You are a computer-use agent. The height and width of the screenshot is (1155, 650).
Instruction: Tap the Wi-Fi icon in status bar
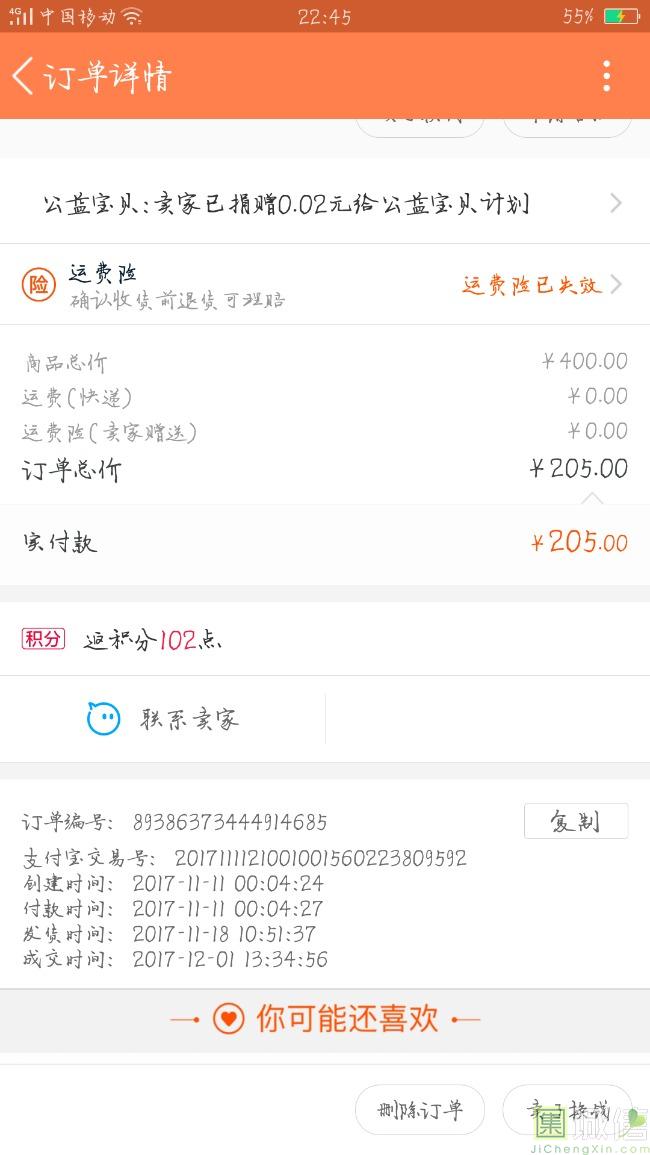132,16
